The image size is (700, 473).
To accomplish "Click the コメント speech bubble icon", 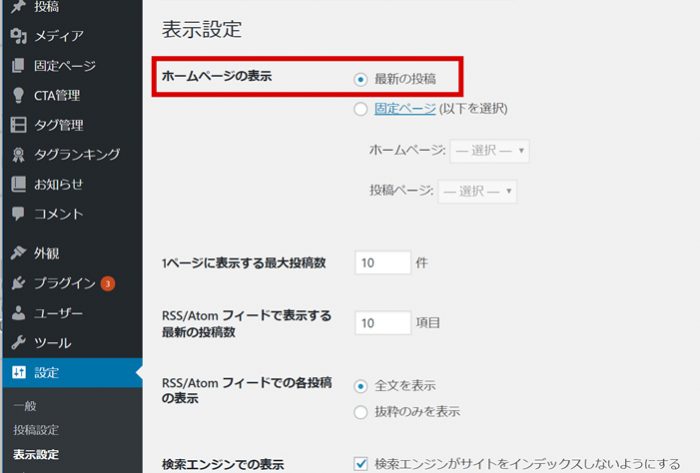I will click(17, 214).
